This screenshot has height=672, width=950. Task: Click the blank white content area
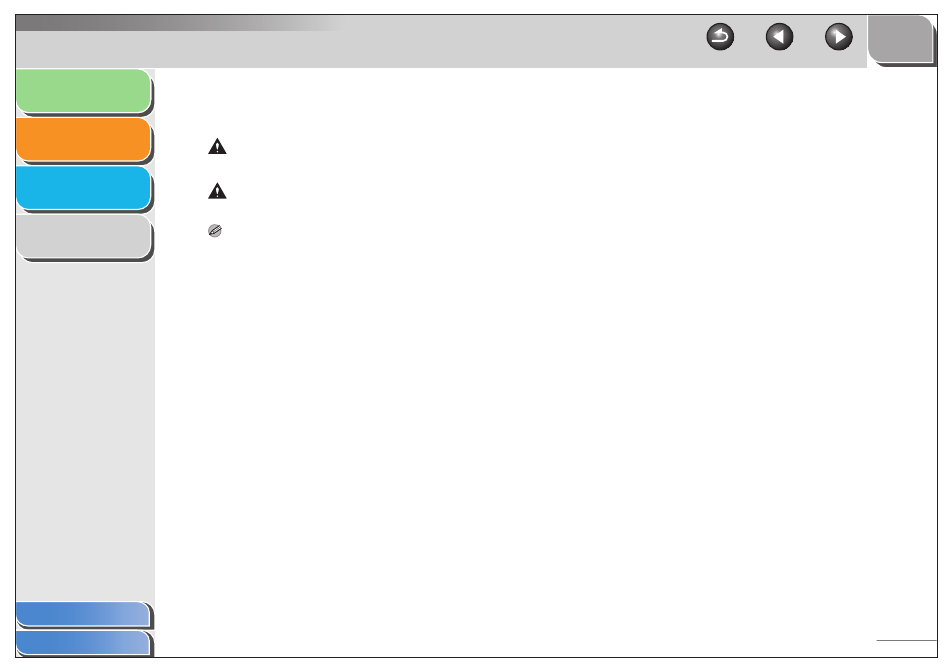click(x=545, y=424)
